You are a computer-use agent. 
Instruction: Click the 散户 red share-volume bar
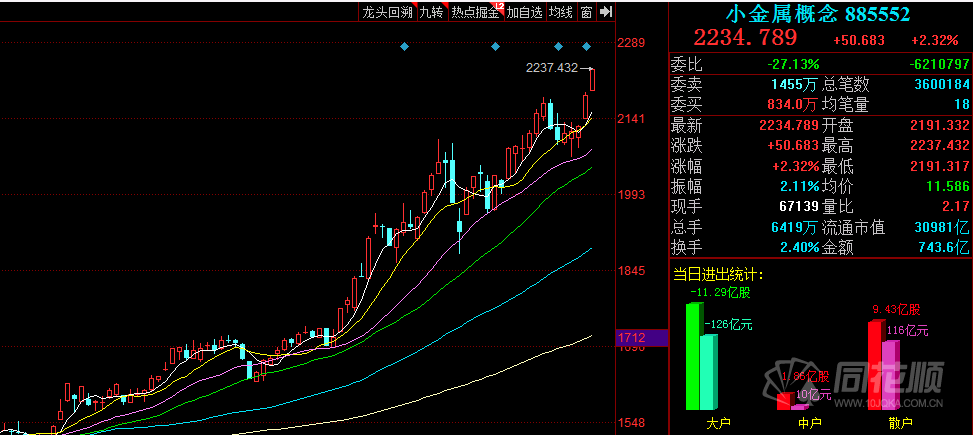tap(875, 365)
